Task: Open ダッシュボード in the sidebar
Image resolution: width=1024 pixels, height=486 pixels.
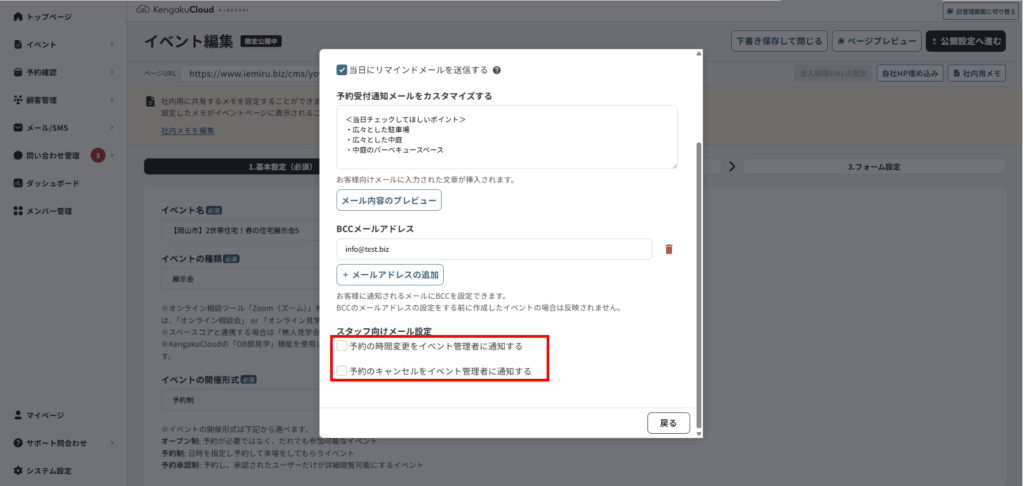Action: pos(53,183)
